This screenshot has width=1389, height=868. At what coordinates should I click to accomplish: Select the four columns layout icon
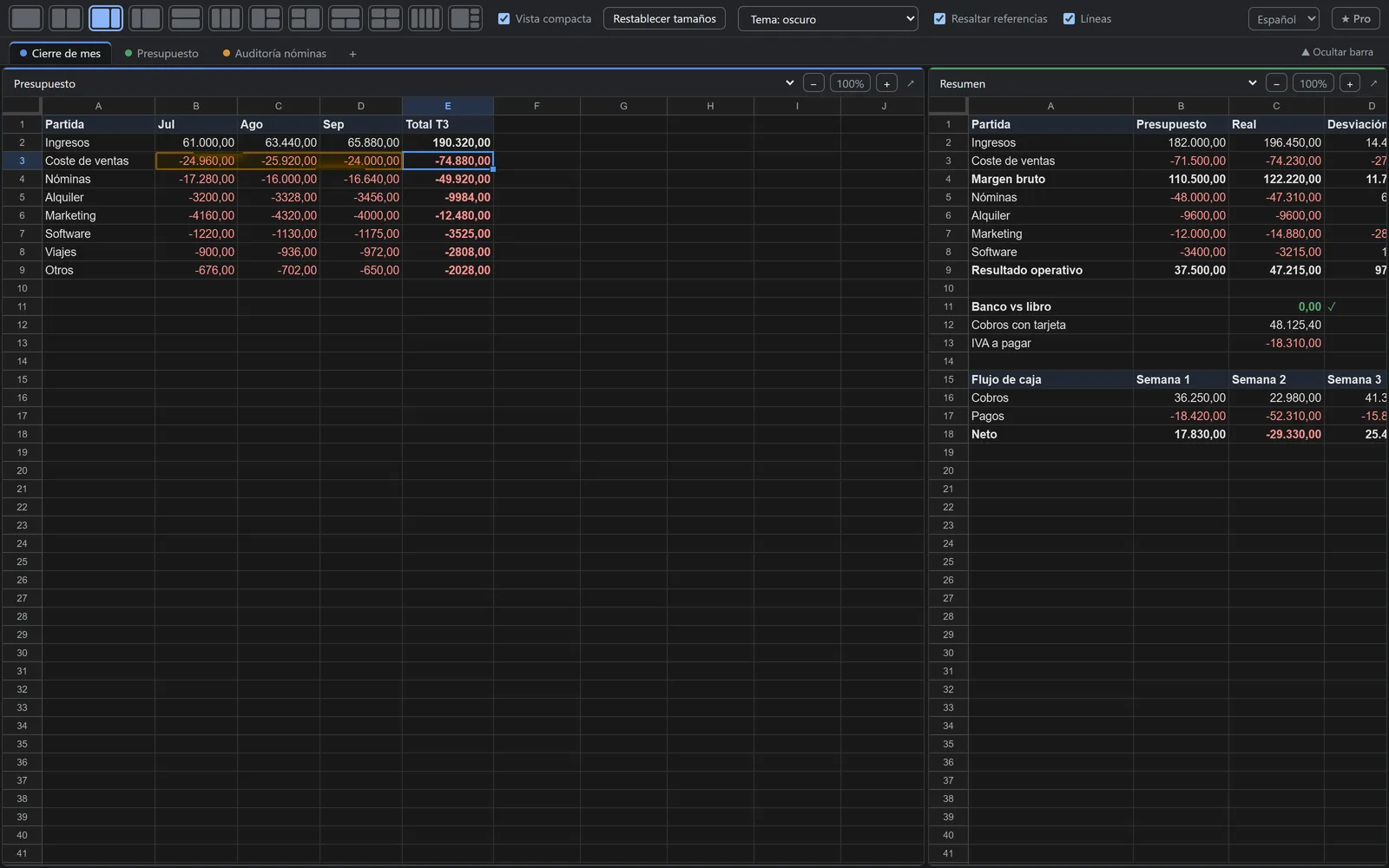425,18
